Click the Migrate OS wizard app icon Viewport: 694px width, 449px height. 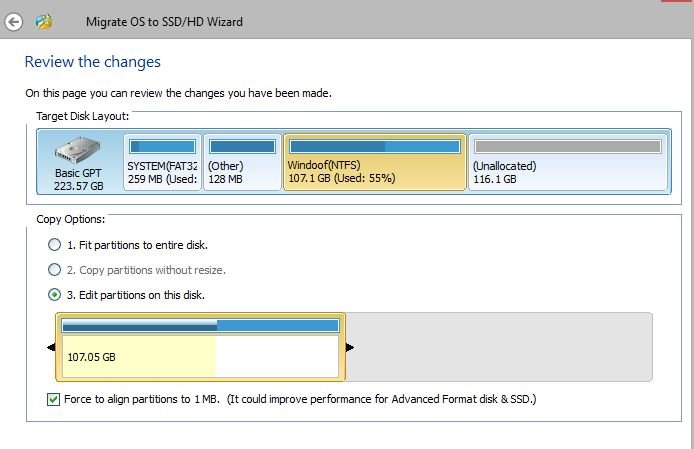pyautogui.click(x=44, y=22)
